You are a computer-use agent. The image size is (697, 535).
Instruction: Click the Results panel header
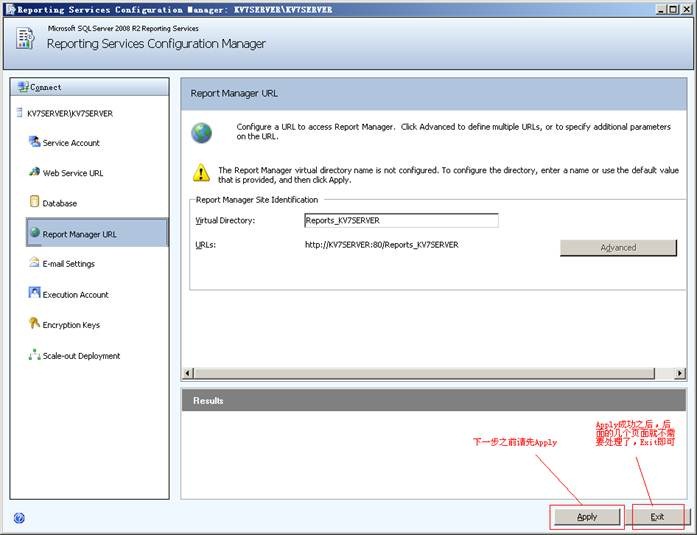(434, 400)
